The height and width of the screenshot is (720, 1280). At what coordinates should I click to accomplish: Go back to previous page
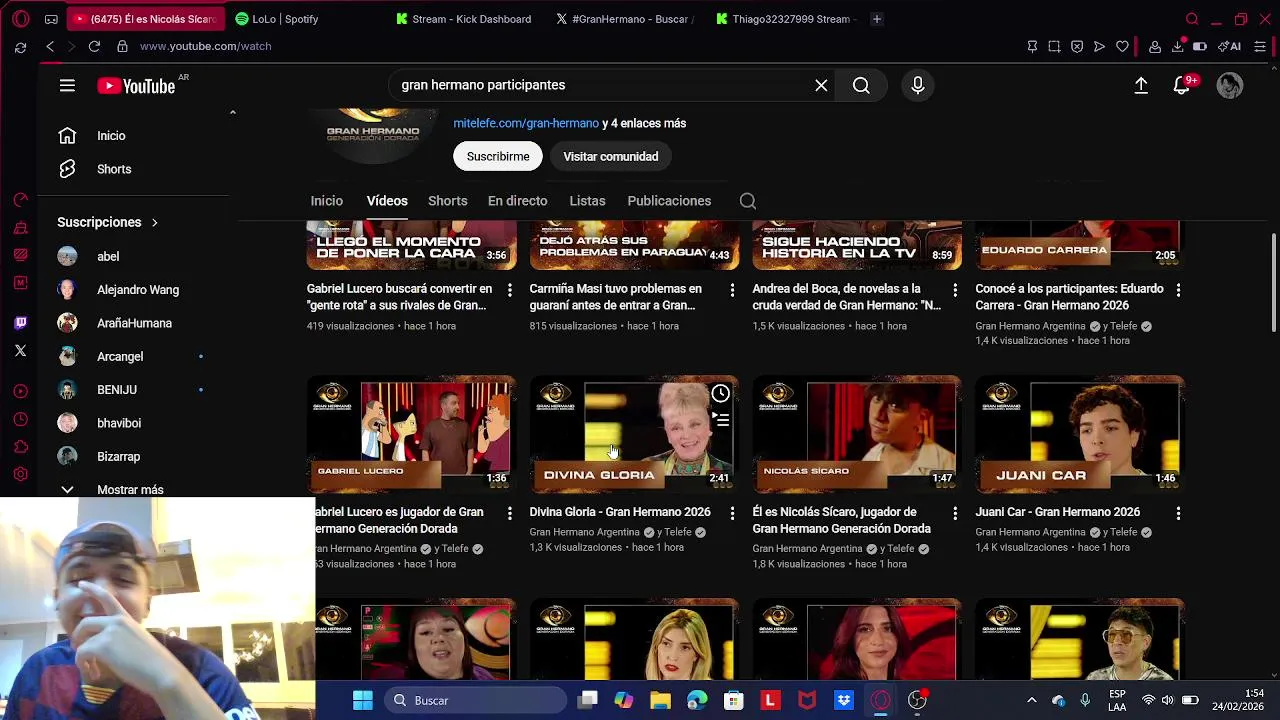pyautogui.click(x=50, y=46)
